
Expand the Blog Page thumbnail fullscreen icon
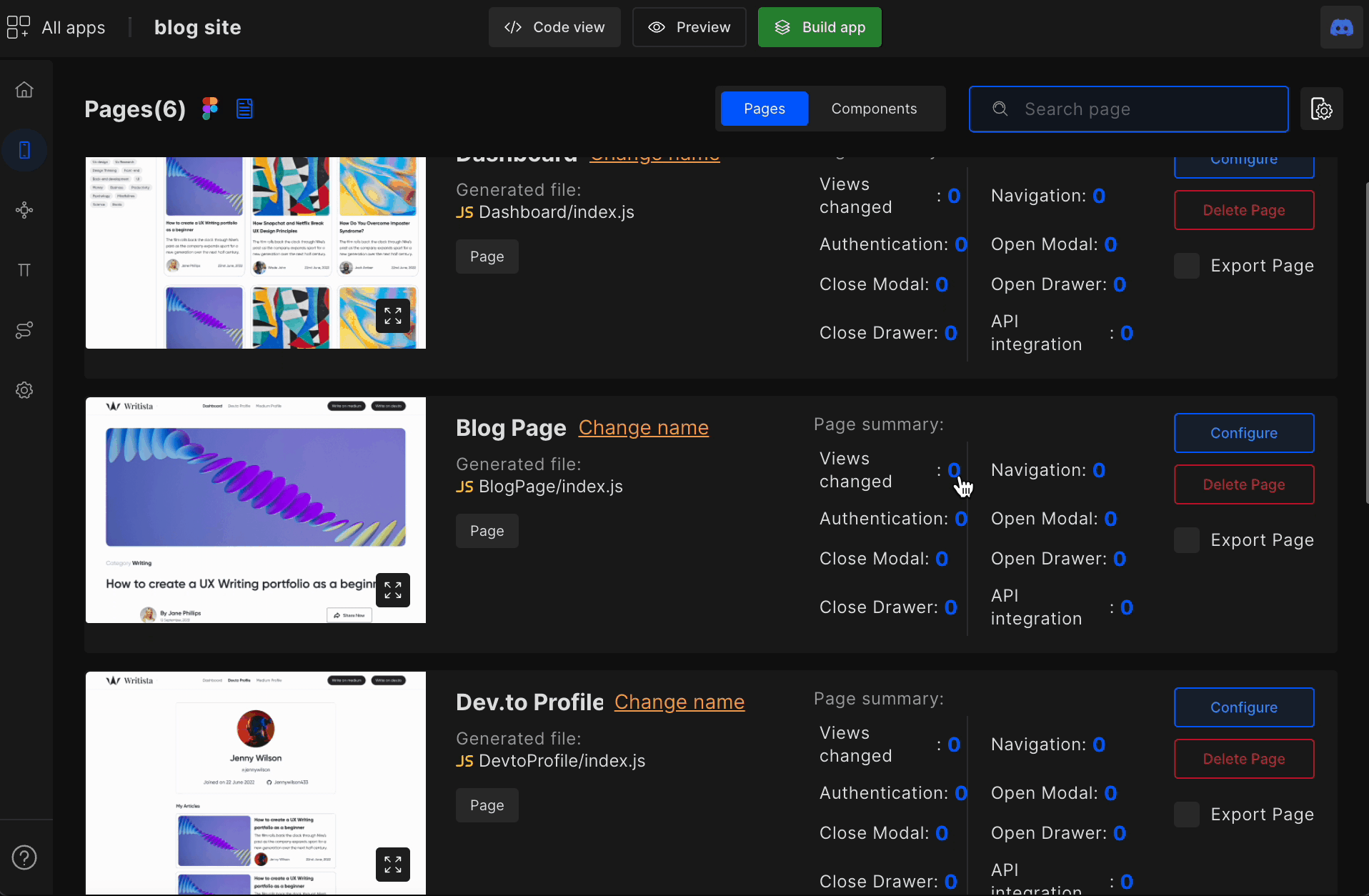pyautogui.click(x=393, y=590)
